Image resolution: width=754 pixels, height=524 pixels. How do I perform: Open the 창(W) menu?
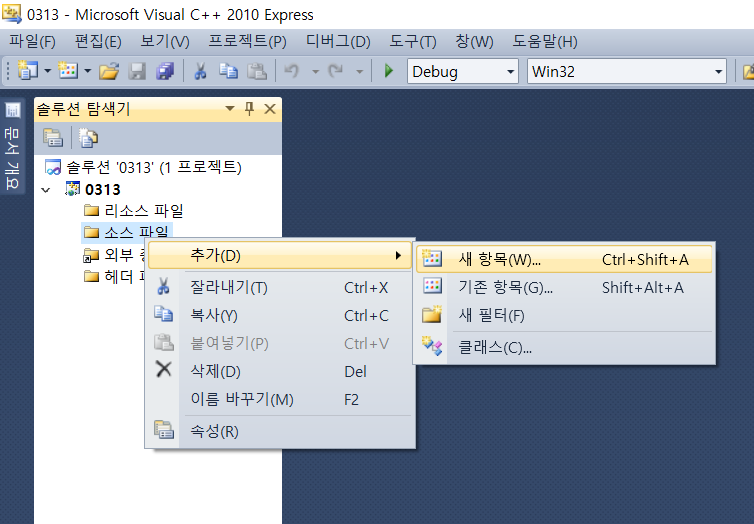474,41
